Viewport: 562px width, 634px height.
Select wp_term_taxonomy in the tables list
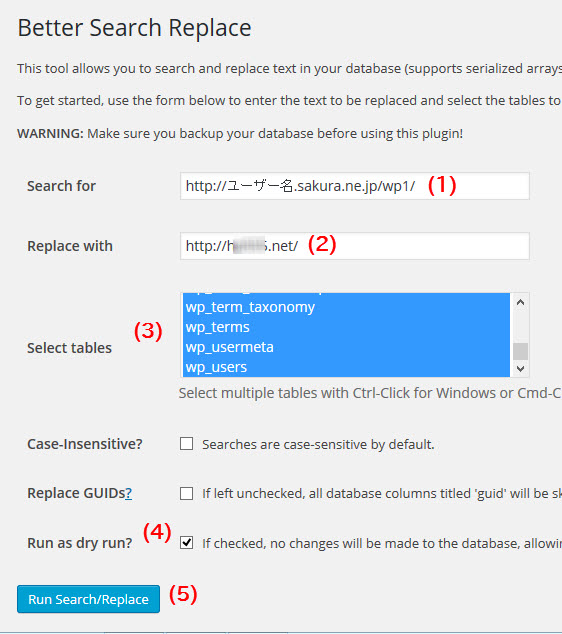coord(346,307)
